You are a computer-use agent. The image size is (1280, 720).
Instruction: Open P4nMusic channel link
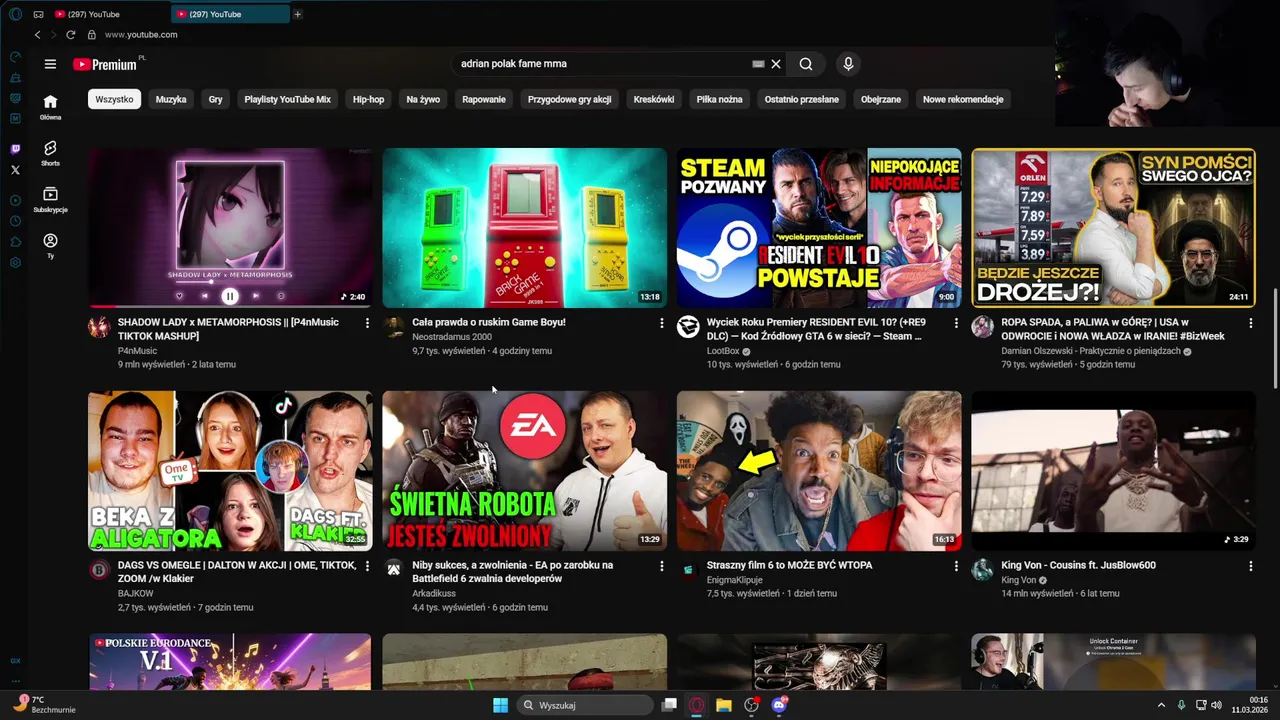[137, 351]
